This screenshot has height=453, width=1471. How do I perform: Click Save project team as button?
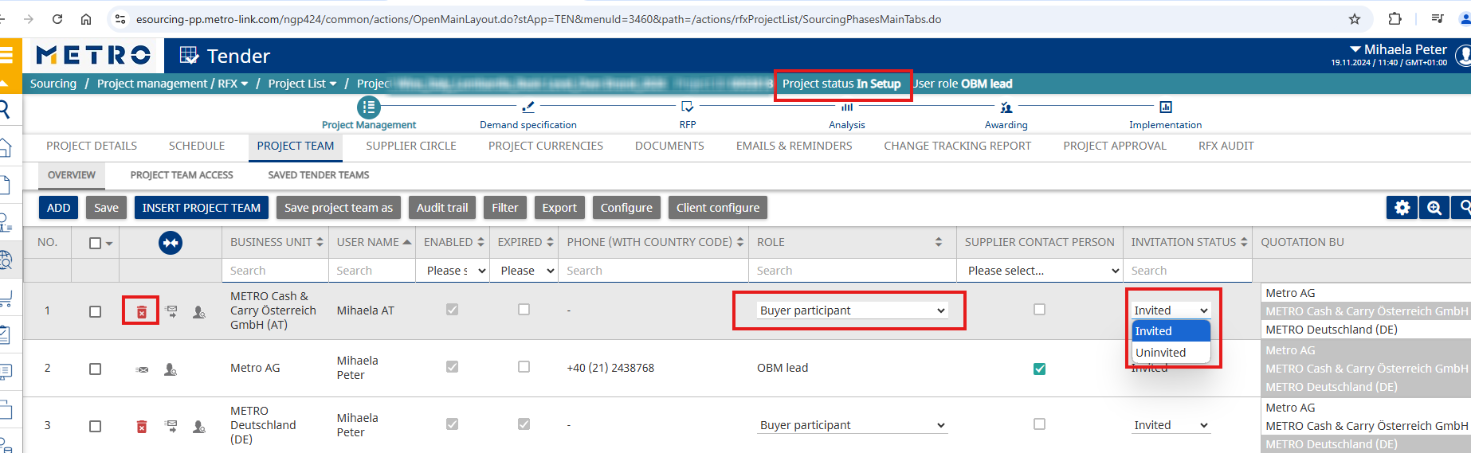pyautogui.click(x=338, y=208)
